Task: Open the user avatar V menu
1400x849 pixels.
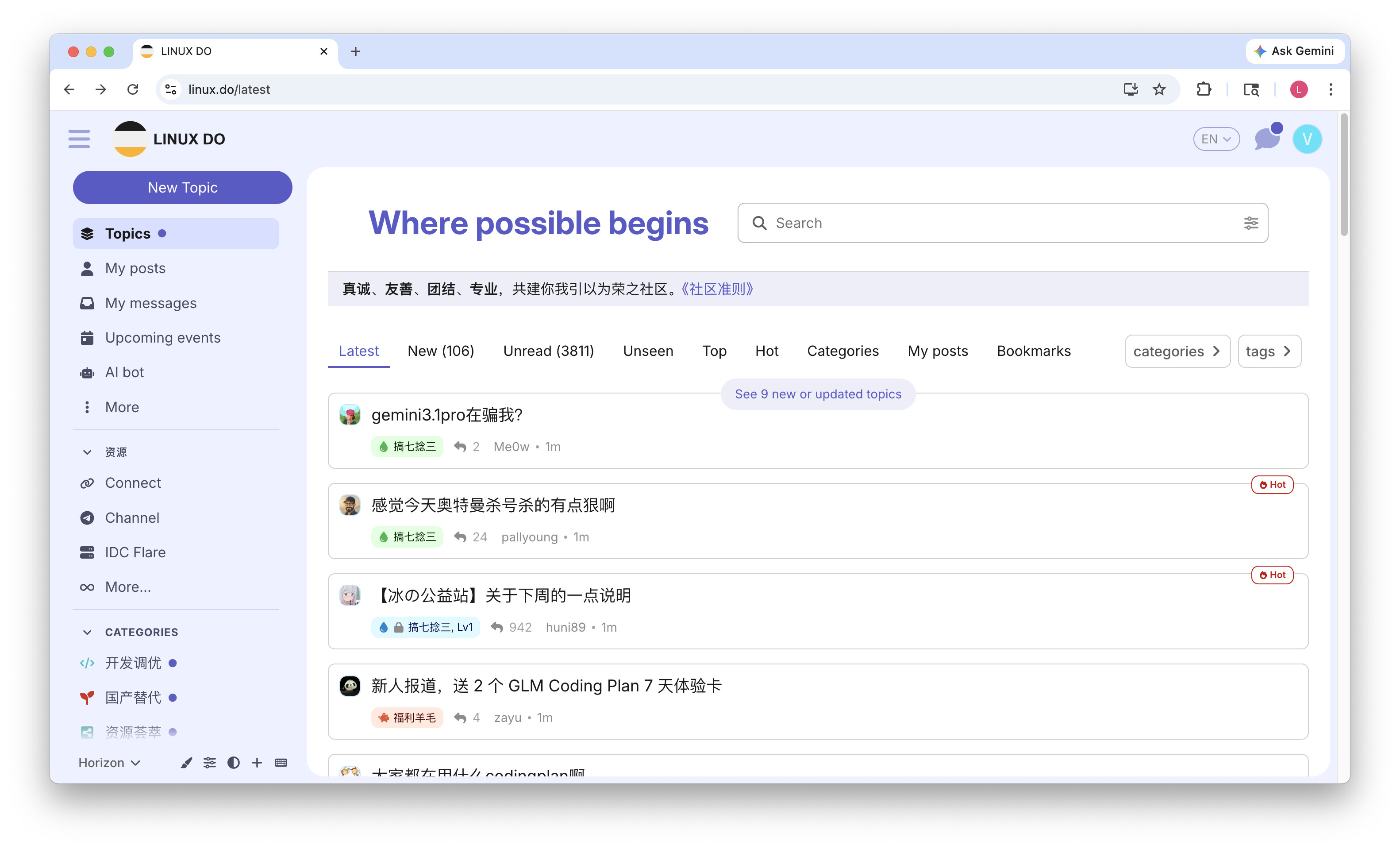Action: (x=1307, y=139)
